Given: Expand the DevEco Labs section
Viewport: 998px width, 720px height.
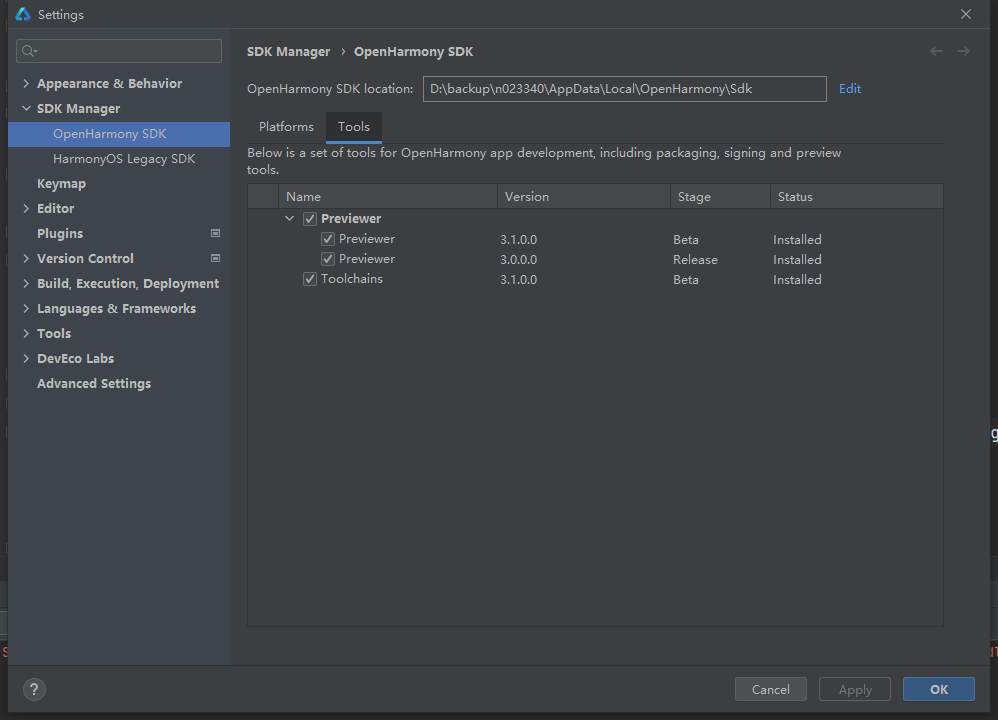Looking at the screenshot, I should (x=26, y=358).
